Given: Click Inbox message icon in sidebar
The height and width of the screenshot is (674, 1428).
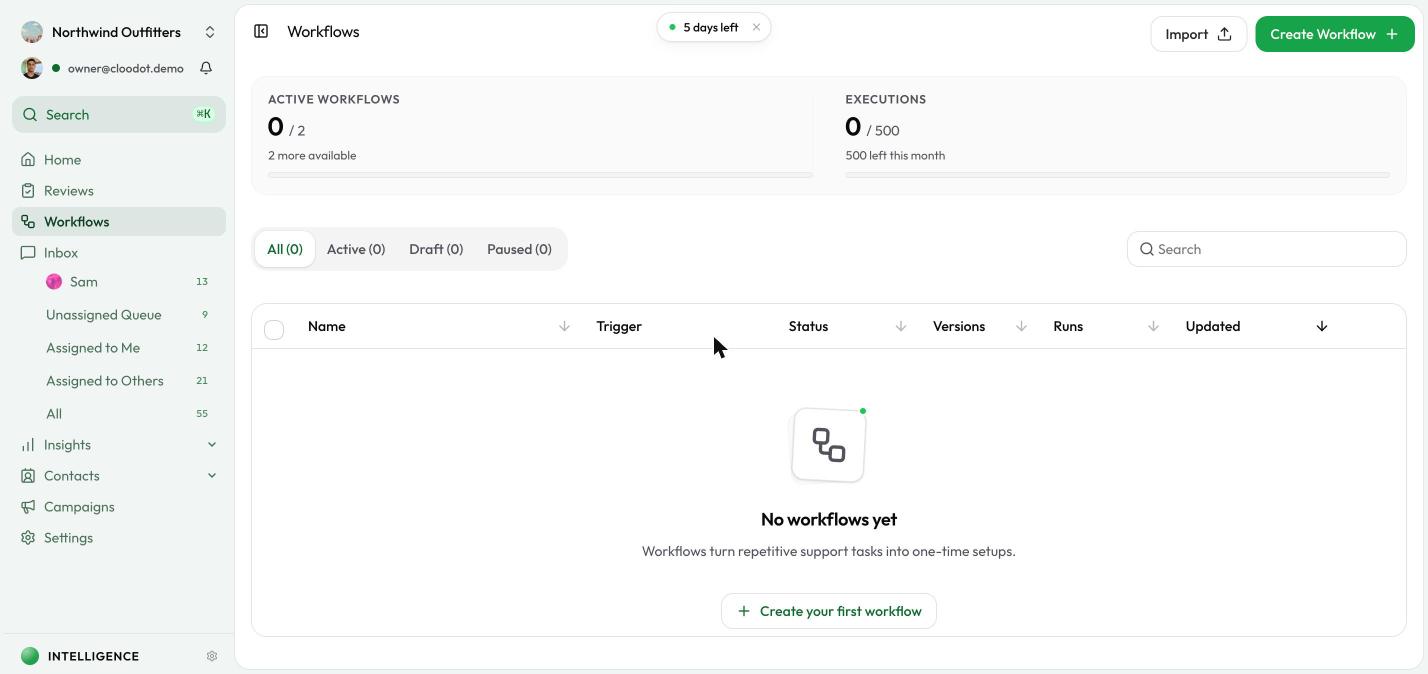Looking at the screenshot, I should point(28,253).
